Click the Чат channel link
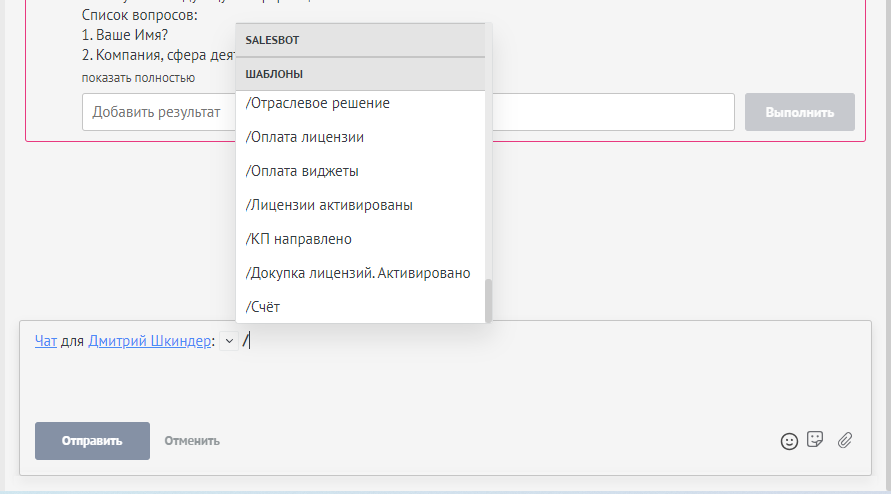This screenshot has height=494, width=891. tap(45, 341)
